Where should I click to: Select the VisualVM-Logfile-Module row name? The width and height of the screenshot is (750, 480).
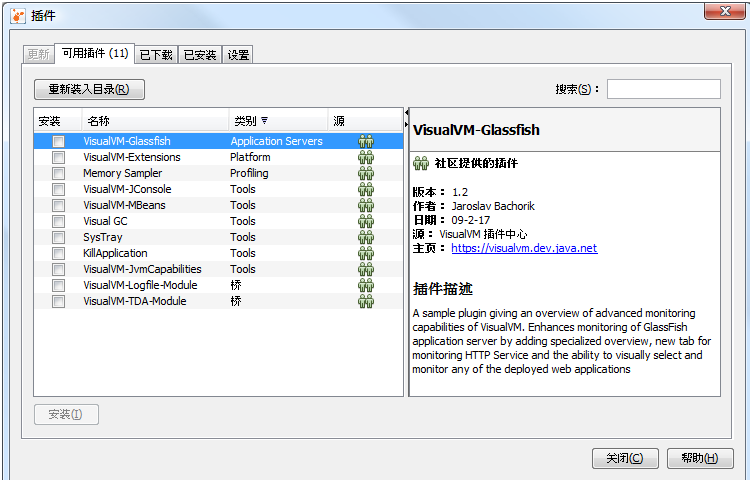[140, 285]
